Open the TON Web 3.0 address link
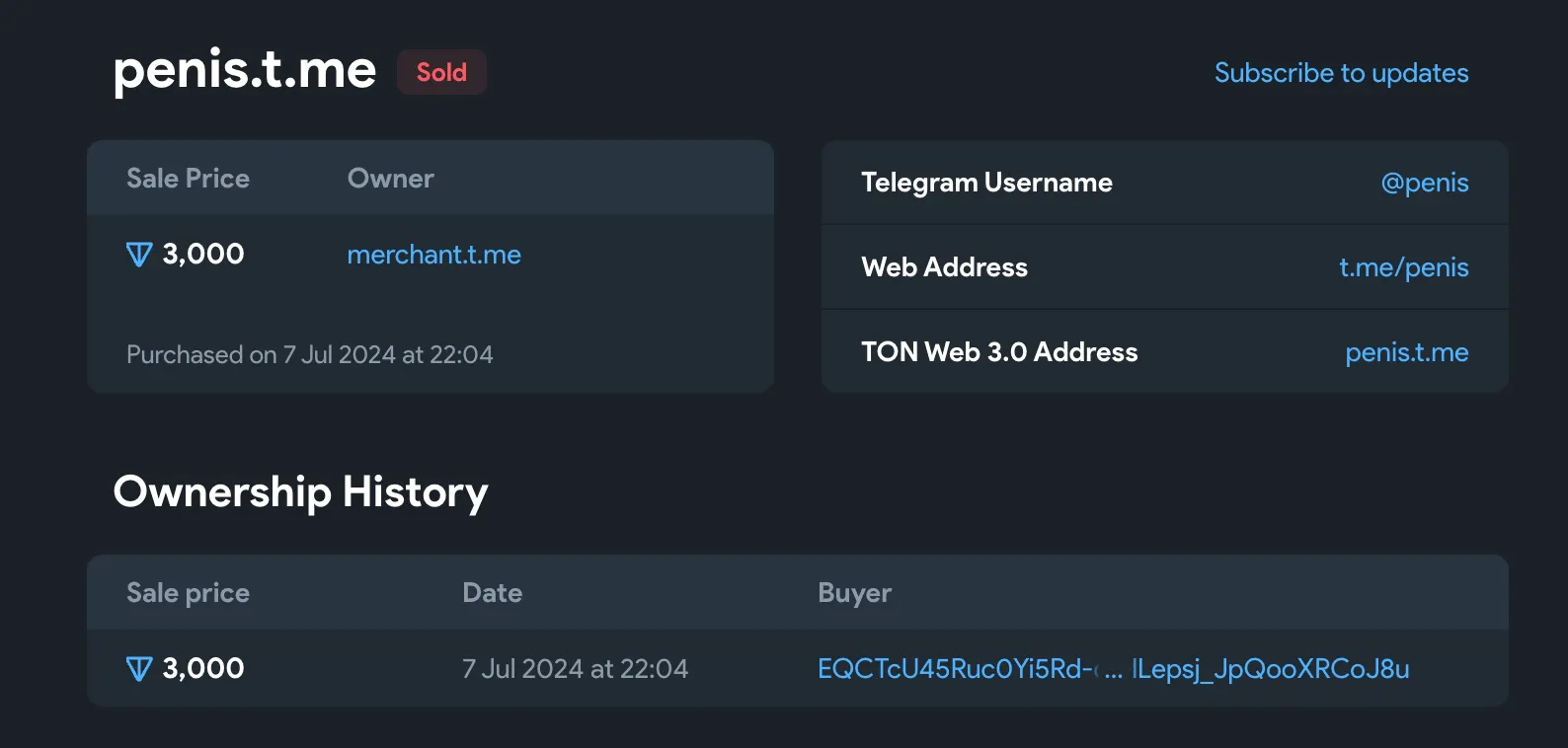Image resolution: width=1568 pixels, height=748 pixels. 1406,352
